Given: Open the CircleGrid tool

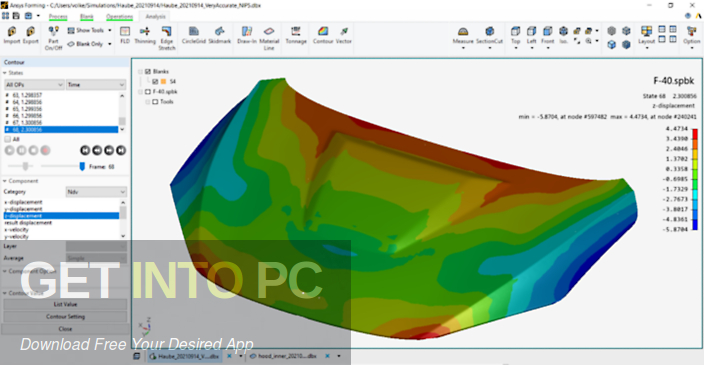Looking at the screenshot, I should pos(194,35).
